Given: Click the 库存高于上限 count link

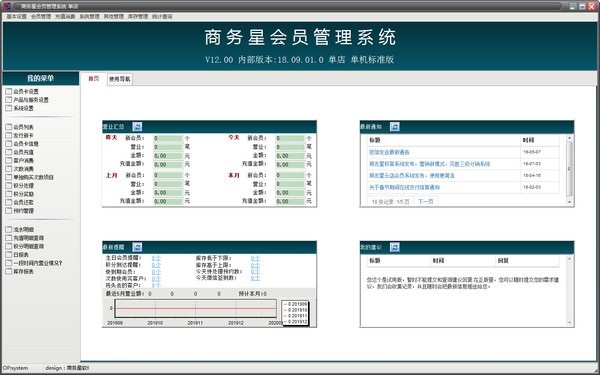Looking at the screenshot, I should point(255,265).
